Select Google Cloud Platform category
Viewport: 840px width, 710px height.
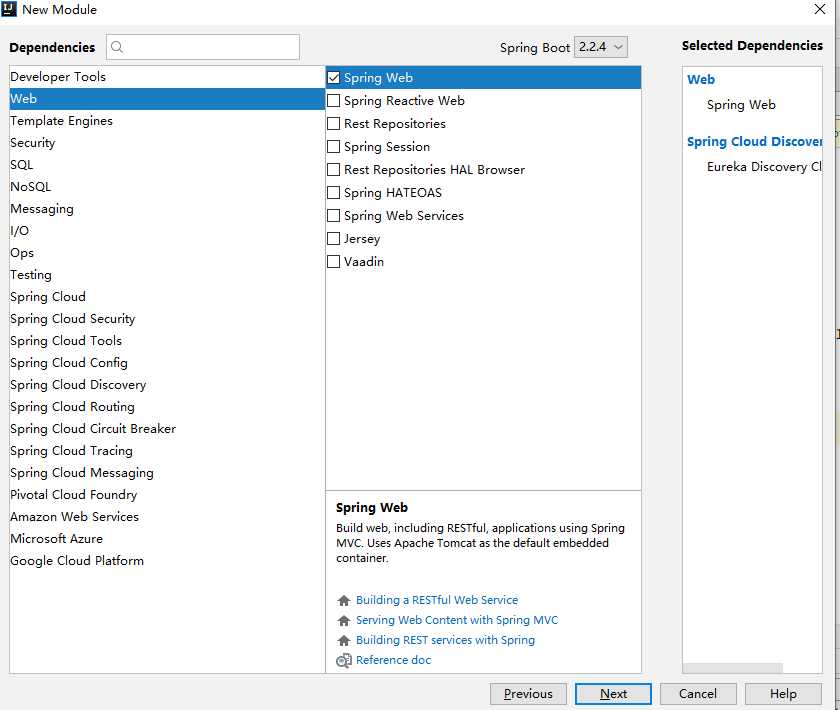click(x=167, y=560)
